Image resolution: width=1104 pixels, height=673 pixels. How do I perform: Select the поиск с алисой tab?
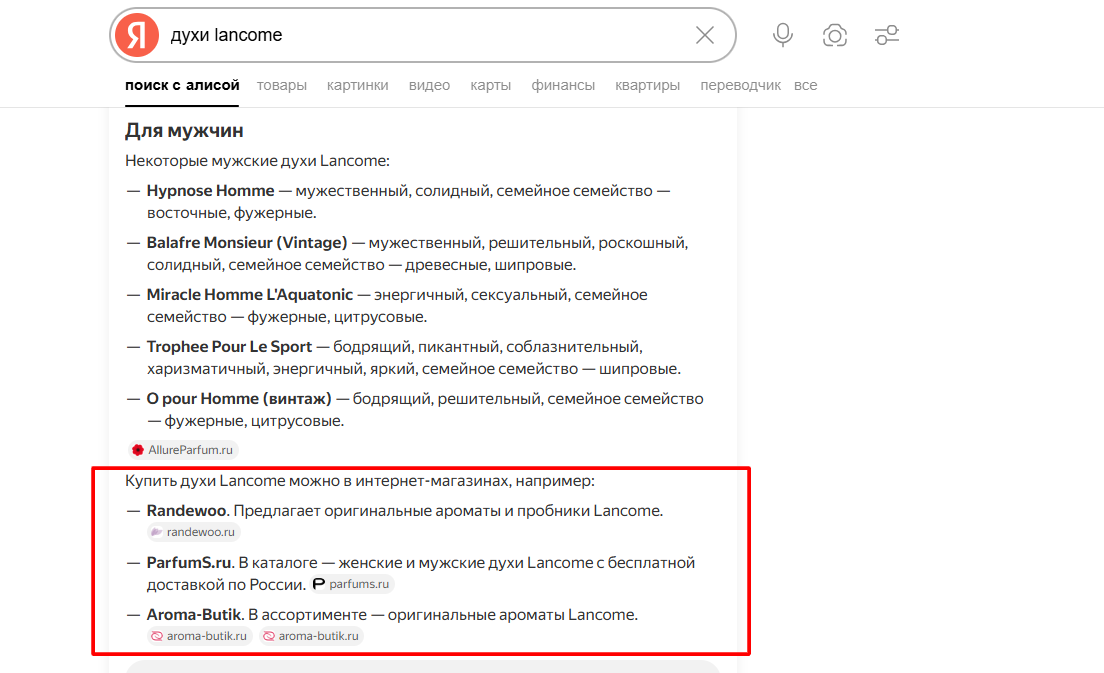point(182,85)
